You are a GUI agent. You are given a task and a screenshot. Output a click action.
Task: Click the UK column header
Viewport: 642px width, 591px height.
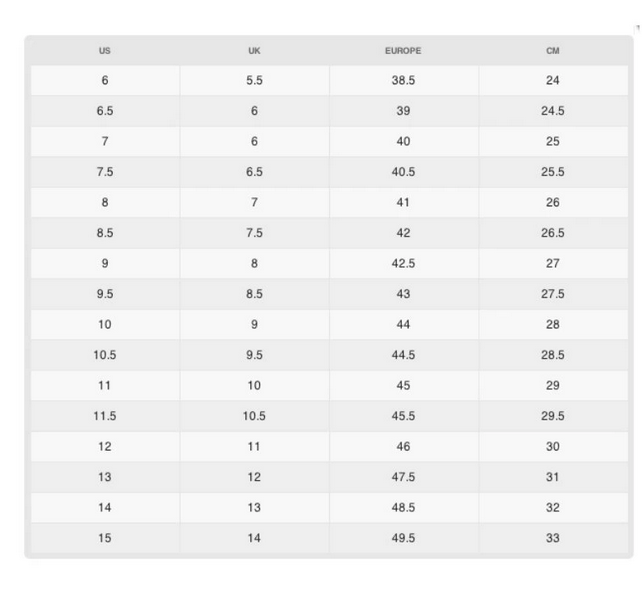[254, 50]
